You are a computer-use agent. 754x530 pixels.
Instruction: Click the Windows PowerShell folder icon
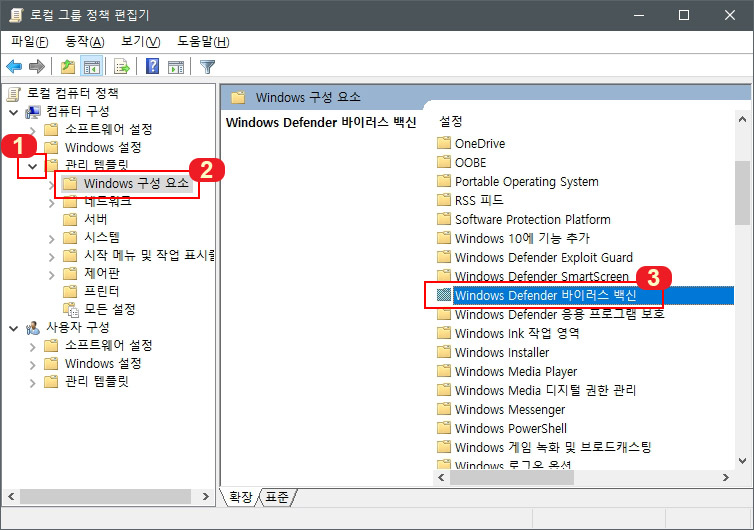point(443,428)
